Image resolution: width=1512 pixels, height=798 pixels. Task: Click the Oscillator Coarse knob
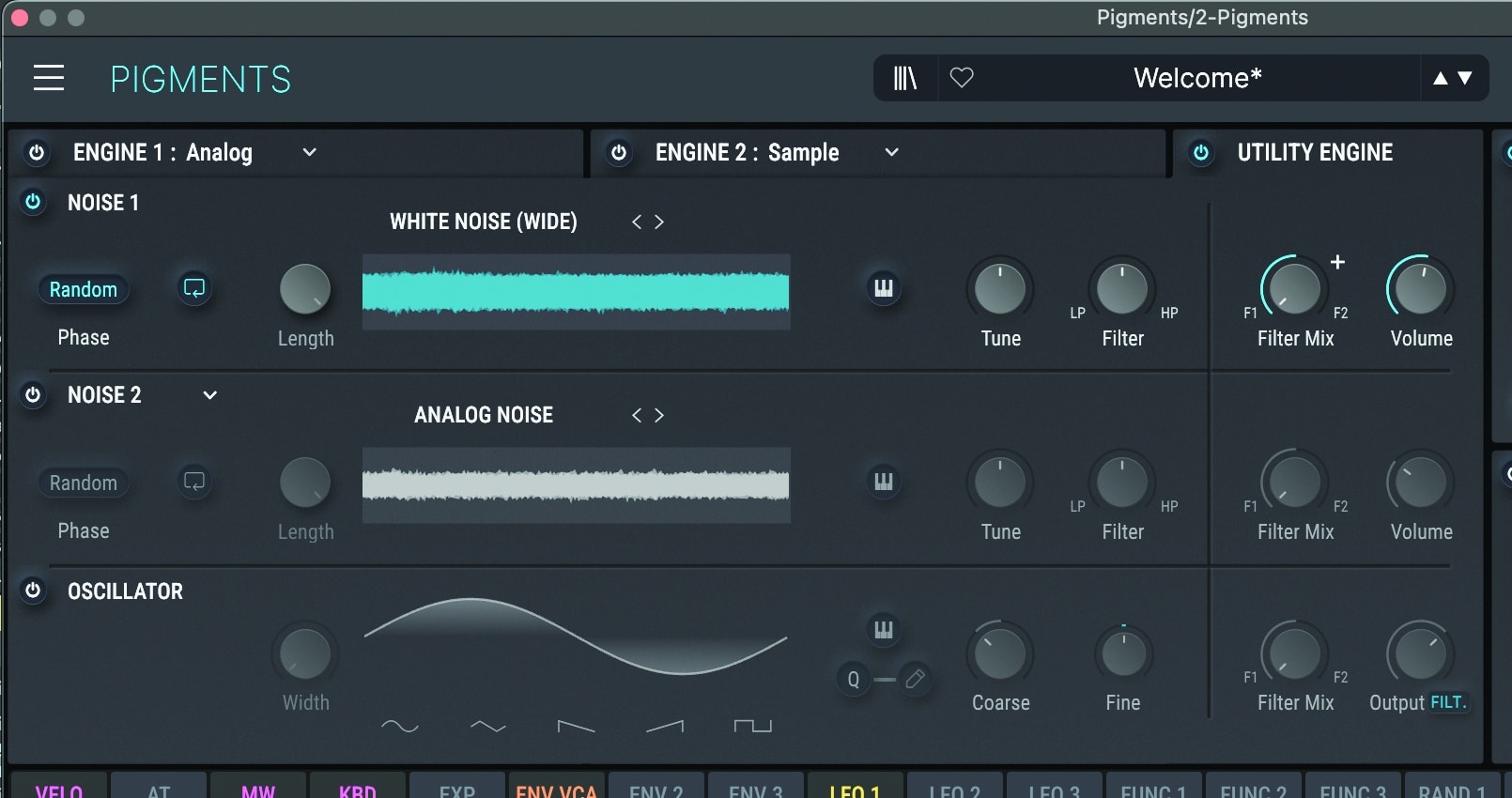(x=1000, y=653)
